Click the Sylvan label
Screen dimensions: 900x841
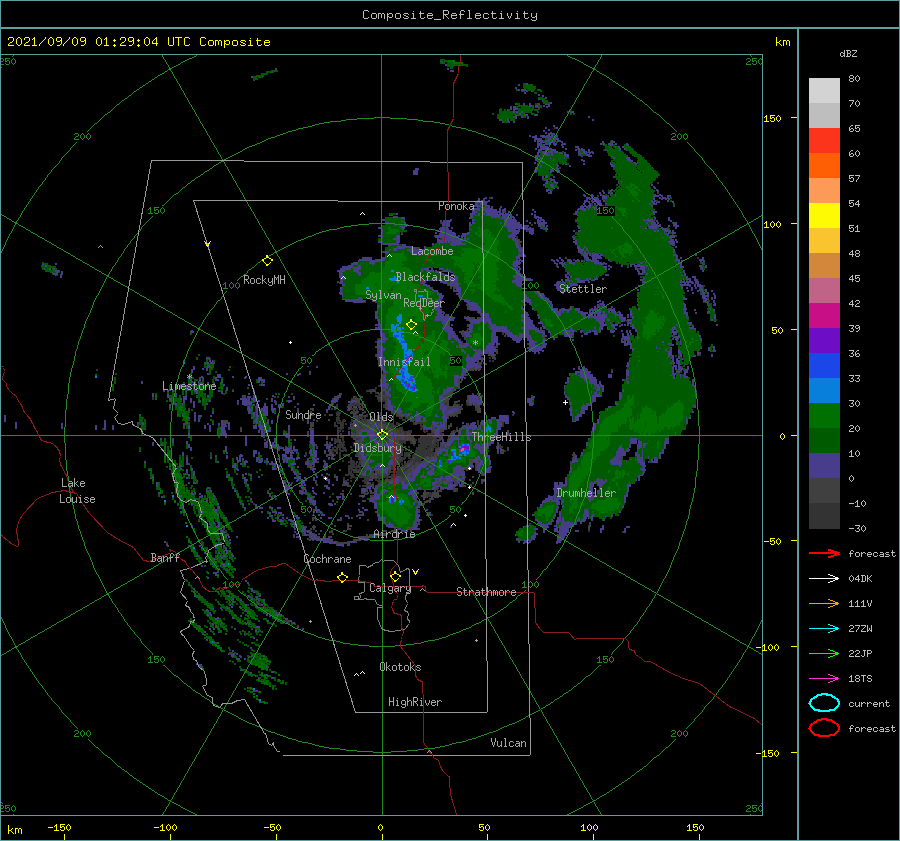click(383, 295)
